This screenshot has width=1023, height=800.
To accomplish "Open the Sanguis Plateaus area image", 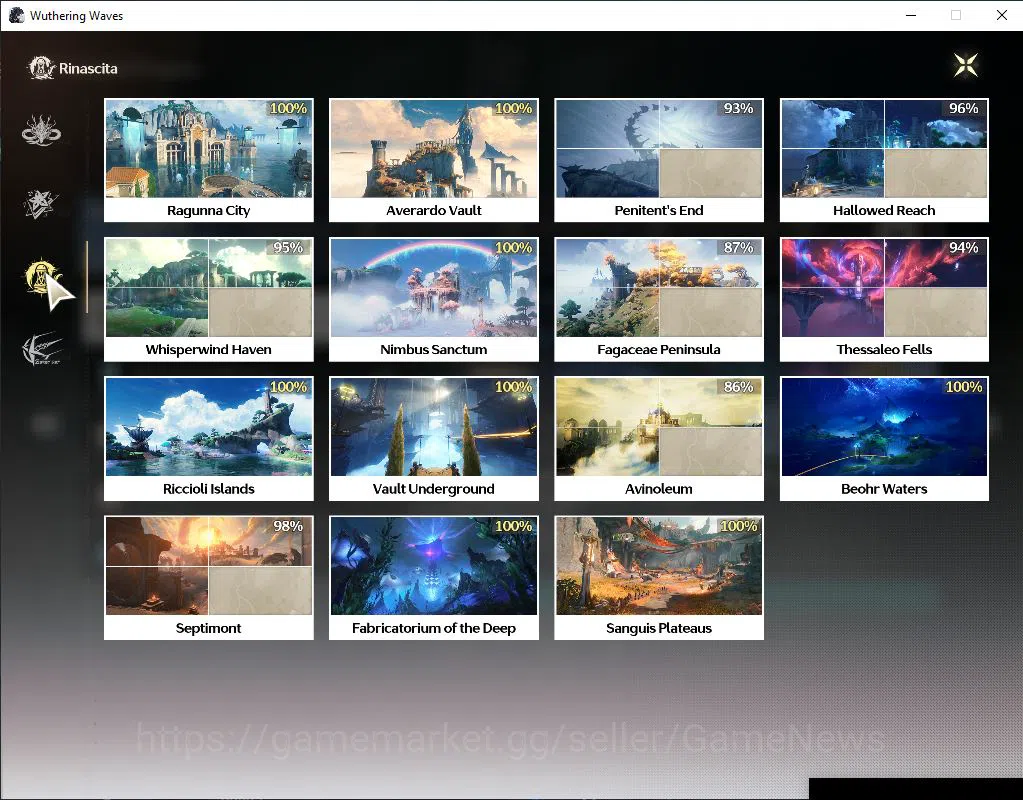I will click(659, 566).
